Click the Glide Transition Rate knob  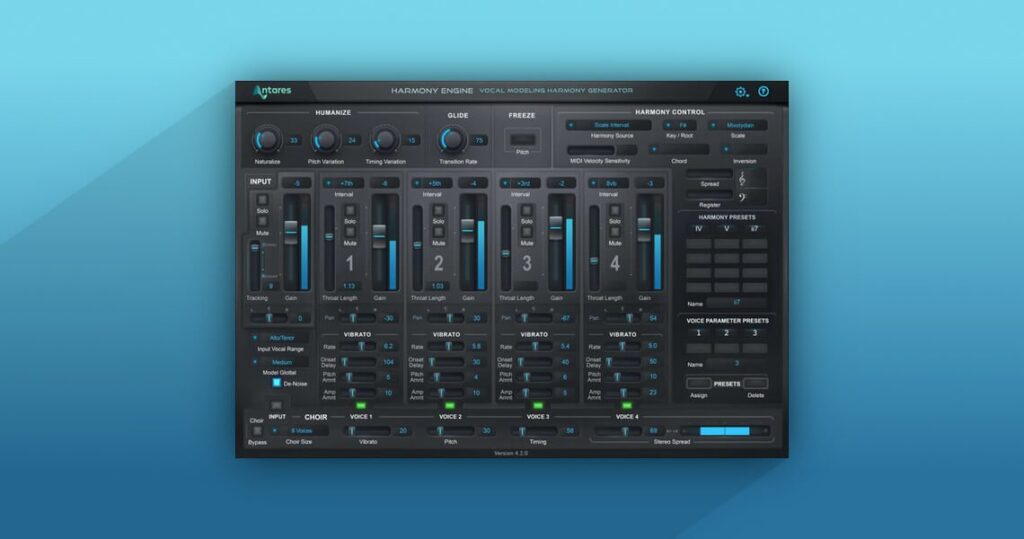[452, 140]
